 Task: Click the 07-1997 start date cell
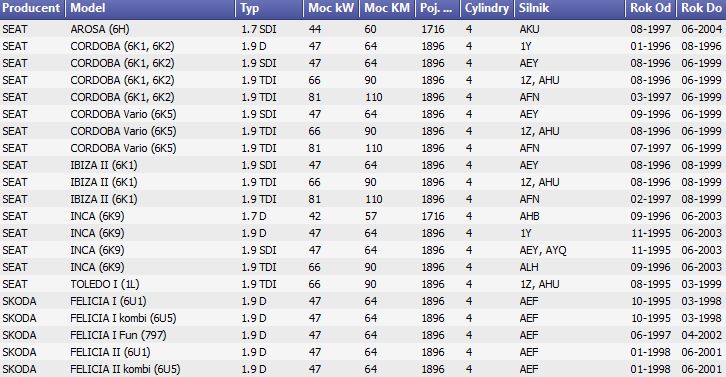tap(651, 148)
